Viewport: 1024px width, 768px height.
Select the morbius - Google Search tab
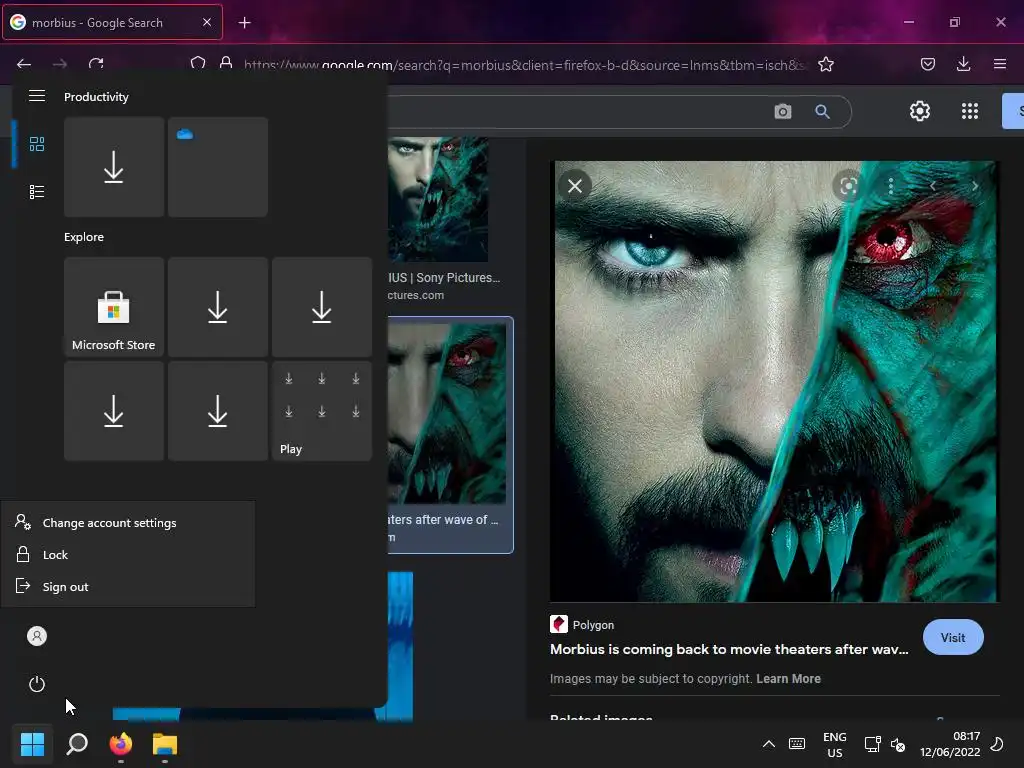coord(112,22)
